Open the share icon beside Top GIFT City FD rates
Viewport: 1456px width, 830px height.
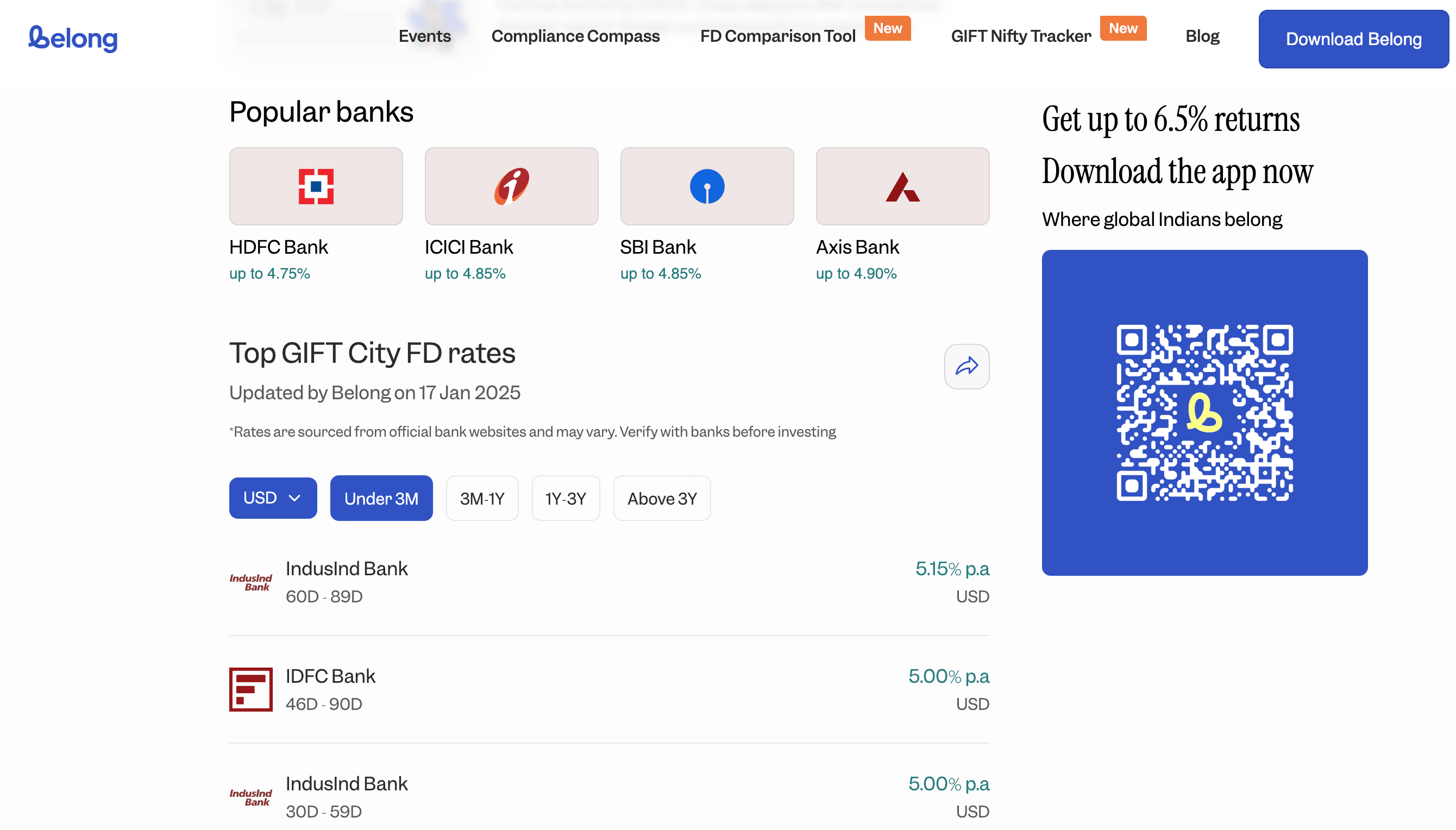click(967, 367)
